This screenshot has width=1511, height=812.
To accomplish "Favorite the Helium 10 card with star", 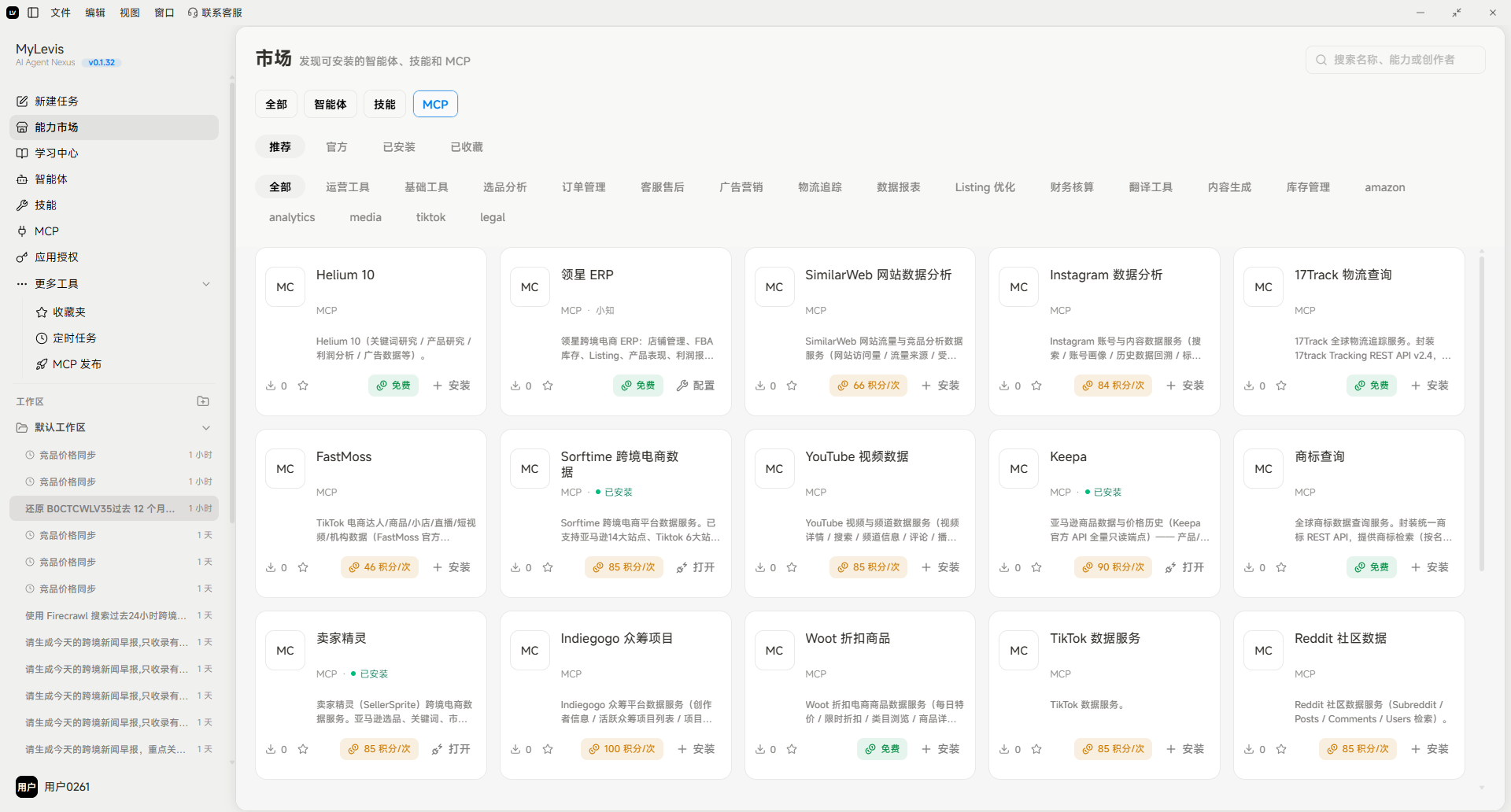I will click(x=303, y=386).
